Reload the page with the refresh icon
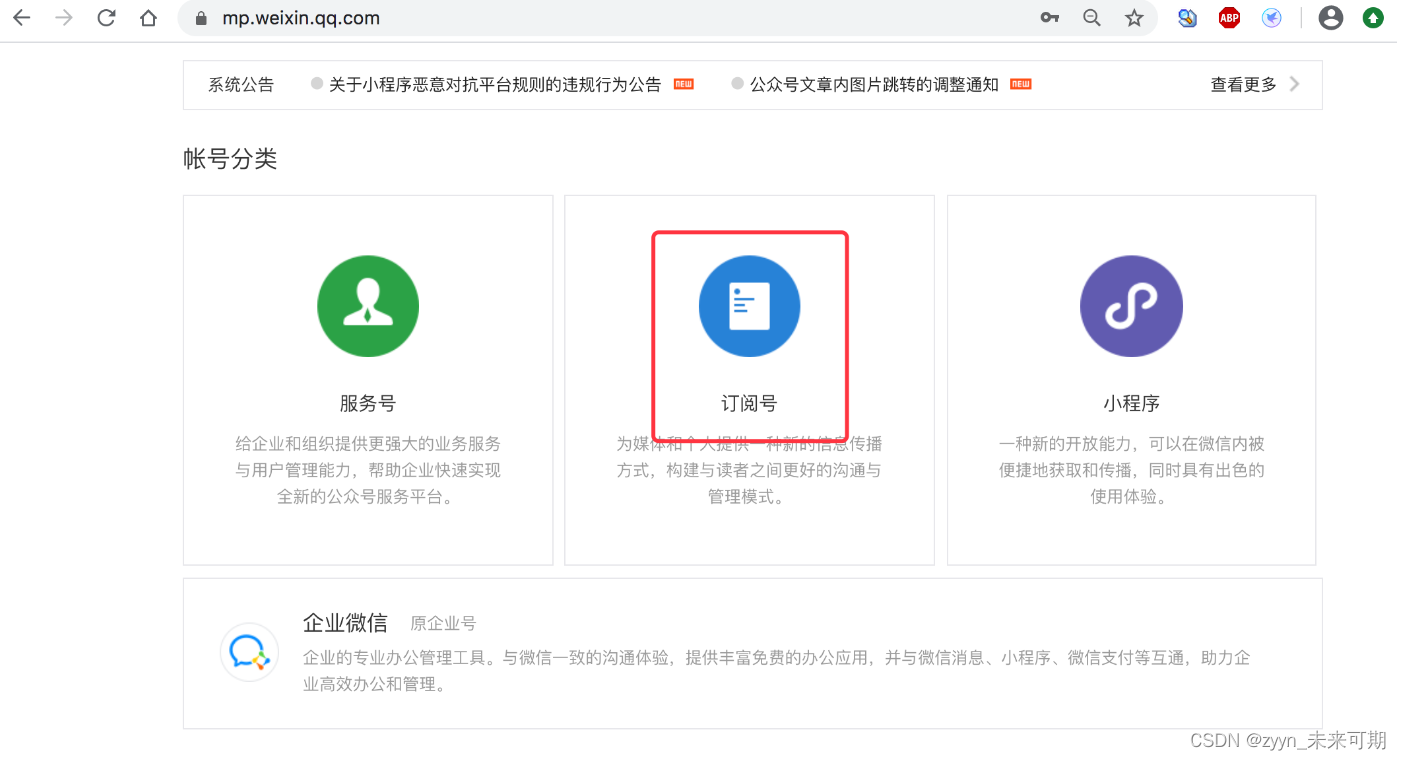 click(x=106, y=18)
